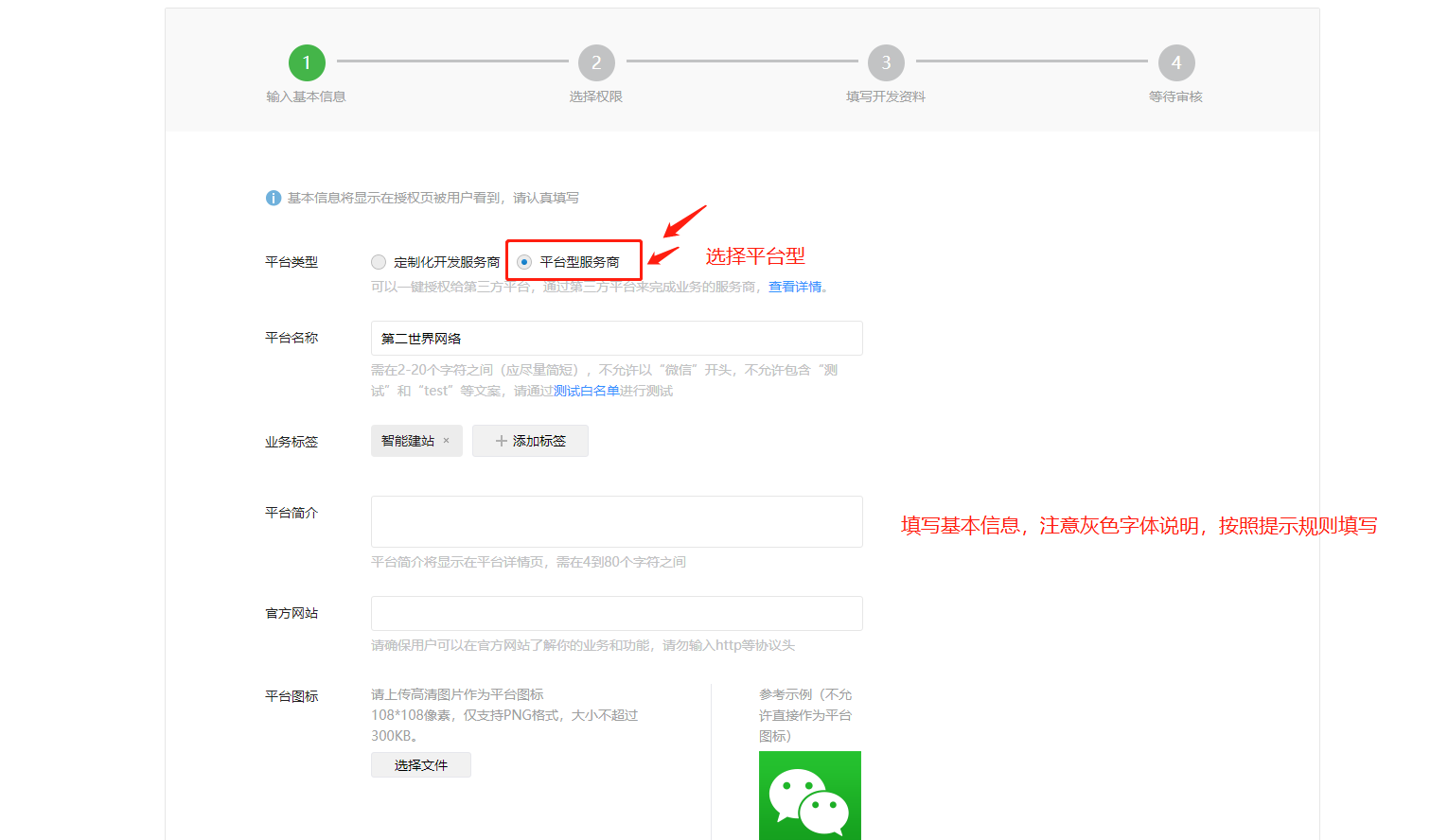Focus the 平台名称 input field
Viewport: 1448px width, 840px height.
[x=616, y=339]
